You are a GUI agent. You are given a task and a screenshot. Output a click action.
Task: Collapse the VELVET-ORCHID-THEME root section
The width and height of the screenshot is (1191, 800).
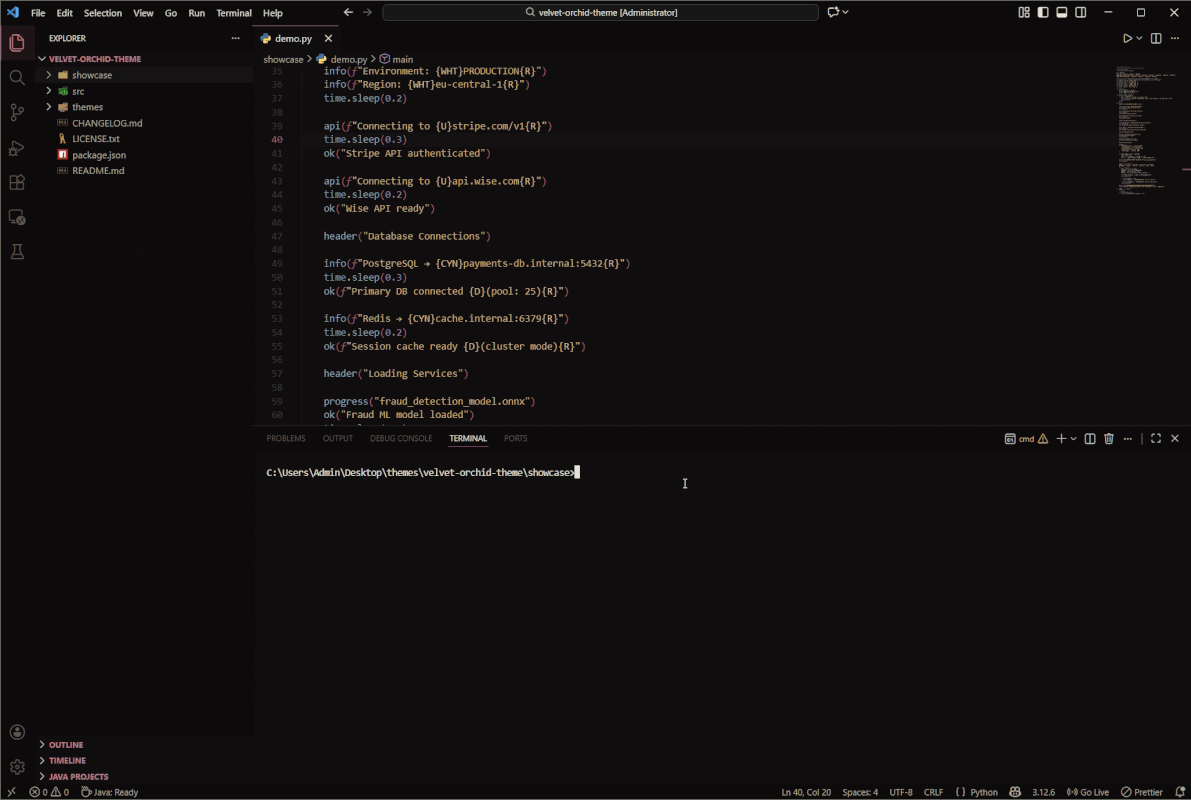click(x=144, y=58)
